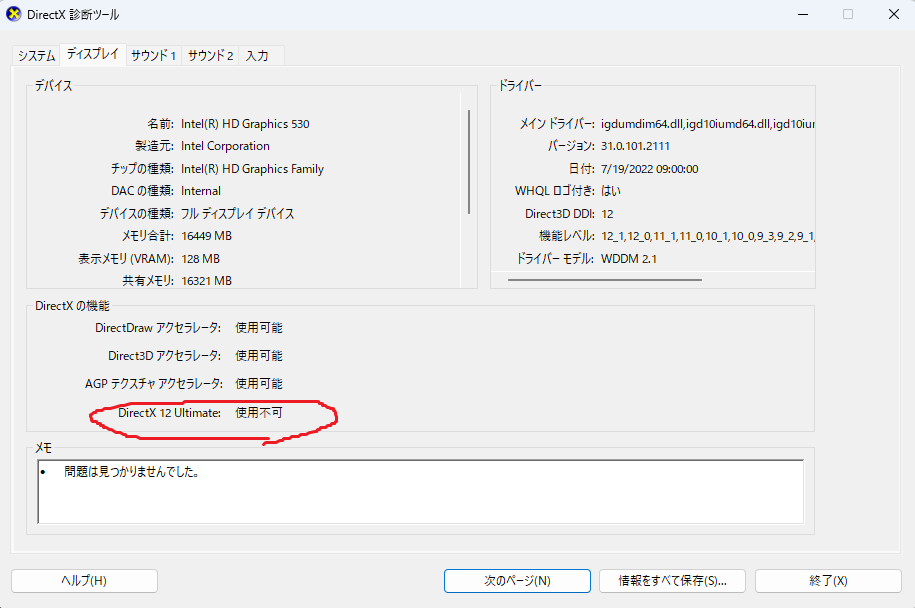Click the note 問題は見つかりませんでした。

[132, 471]
